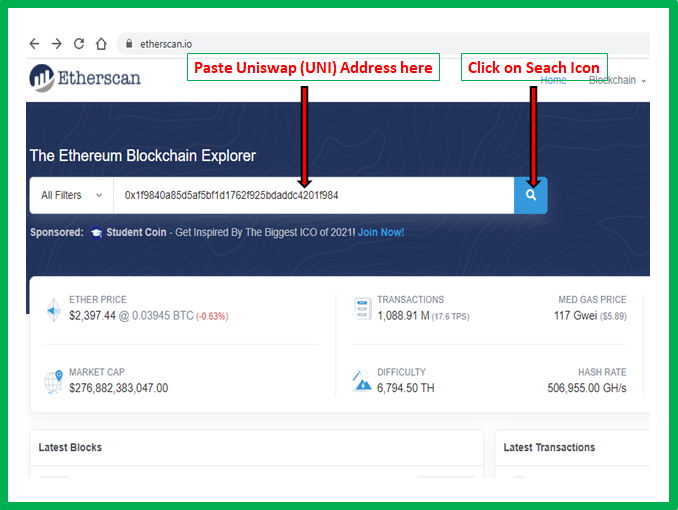Click The Ethereum Blockchain Explorer title
678x510 pixels.
point(143,156)
